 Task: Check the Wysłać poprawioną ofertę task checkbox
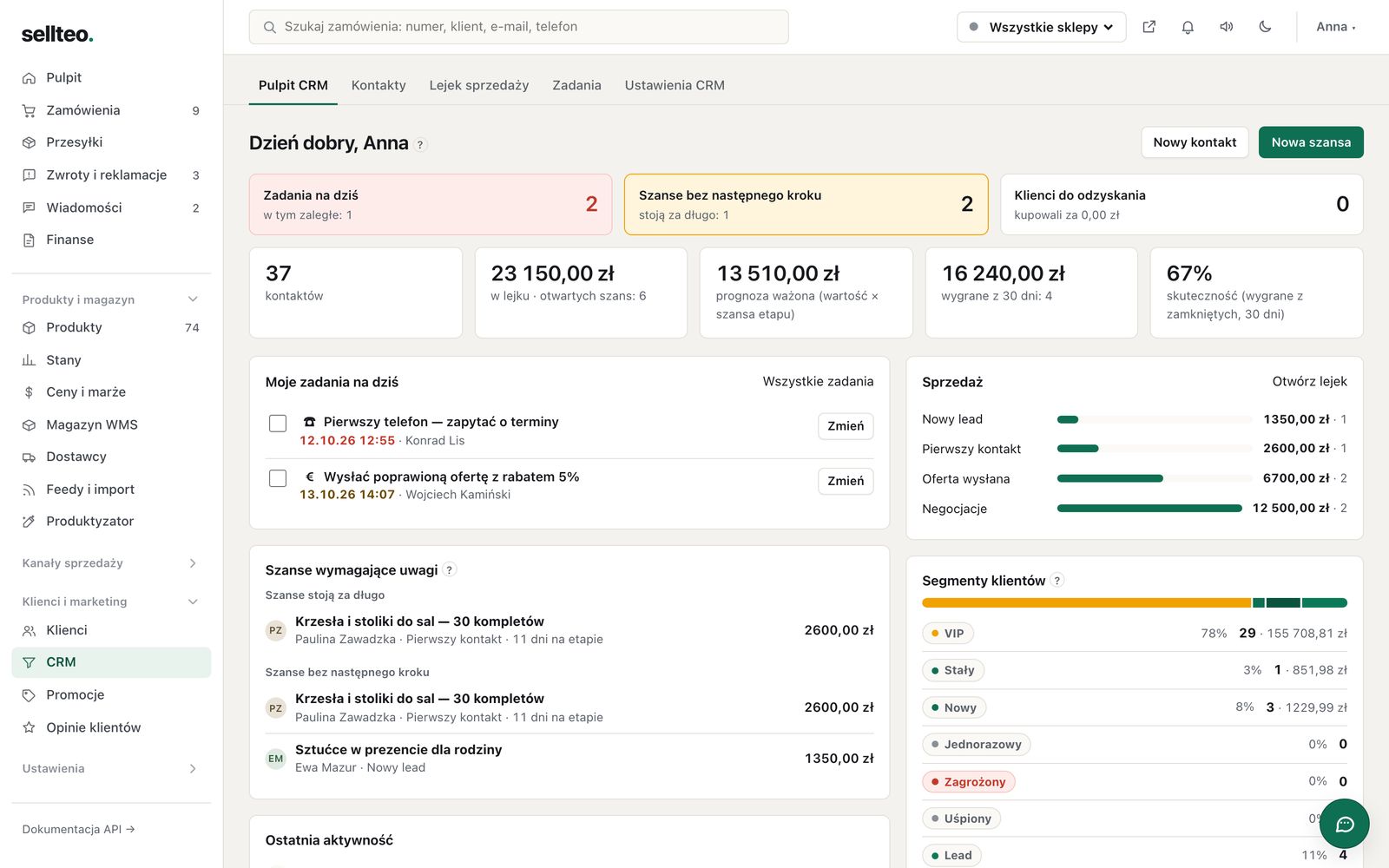(x=278, y=478)
